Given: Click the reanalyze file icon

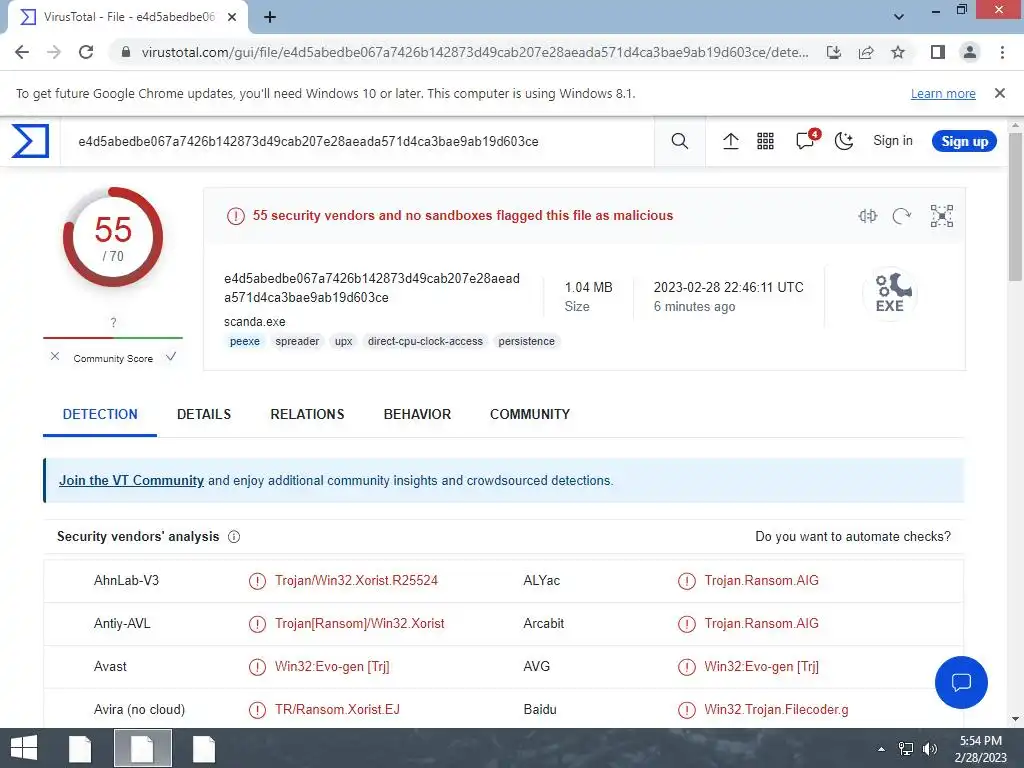Looking at the screenshot, I should pyautogui.click(x=902, y=216).
